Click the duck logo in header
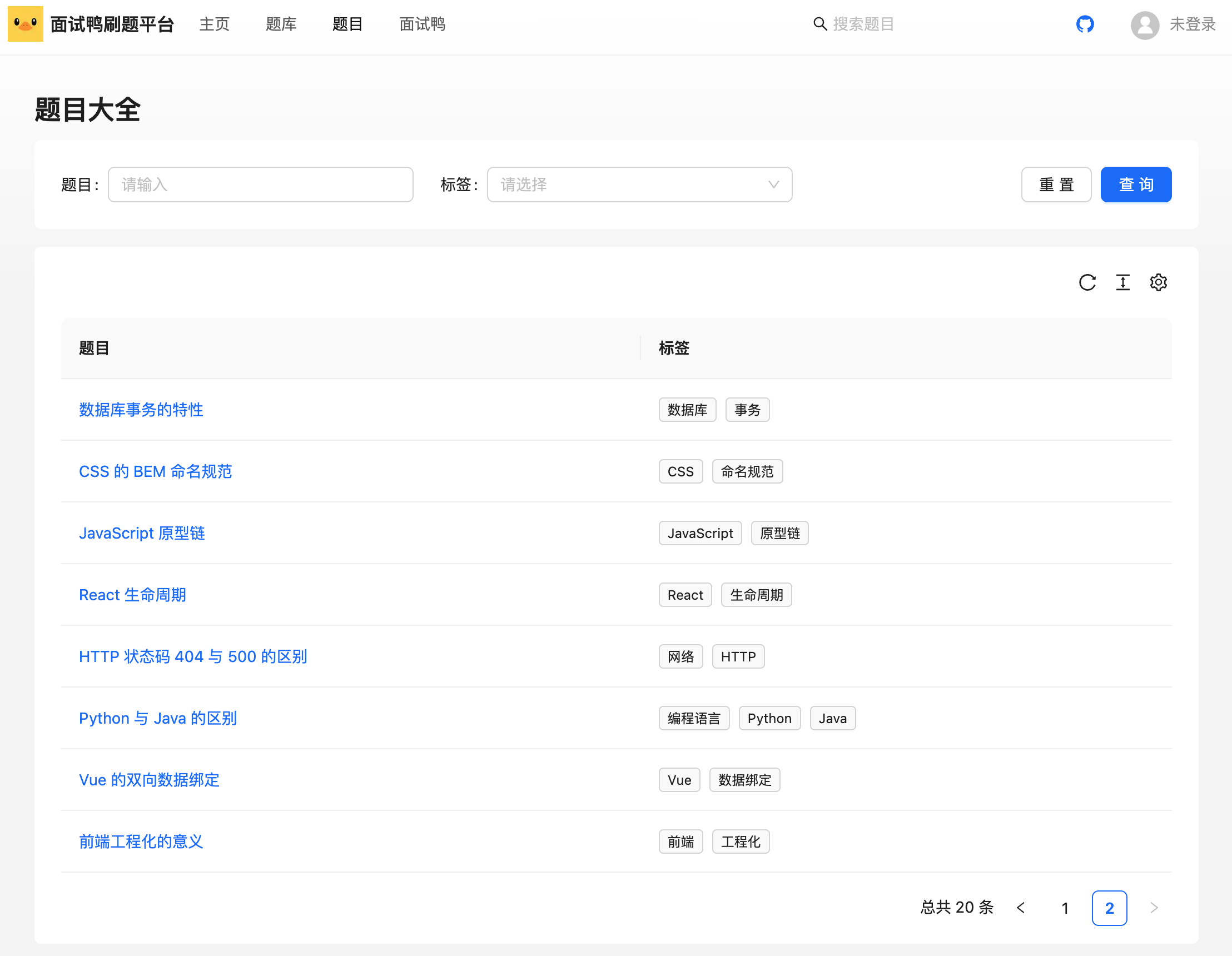Image resolution: width=1232 pixels, height=956 pixels. point(26,24)
